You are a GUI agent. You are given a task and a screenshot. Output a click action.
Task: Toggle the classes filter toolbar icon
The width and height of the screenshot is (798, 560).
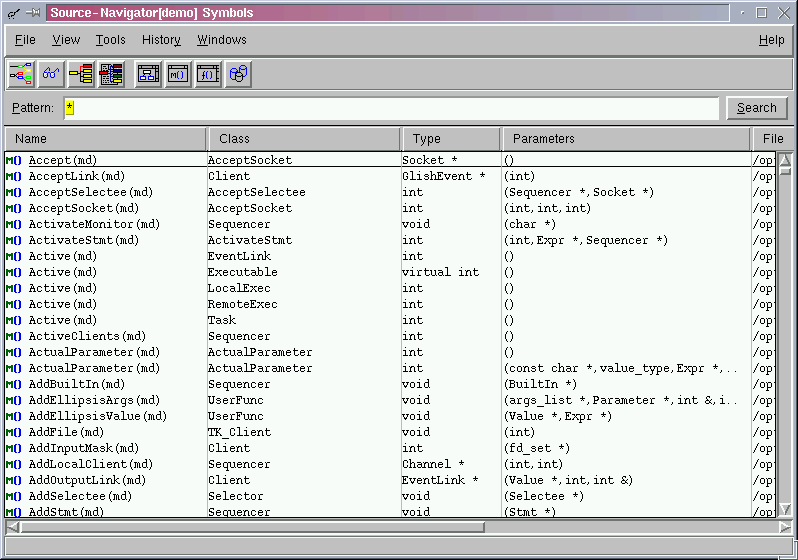click(x=148, y=74)
